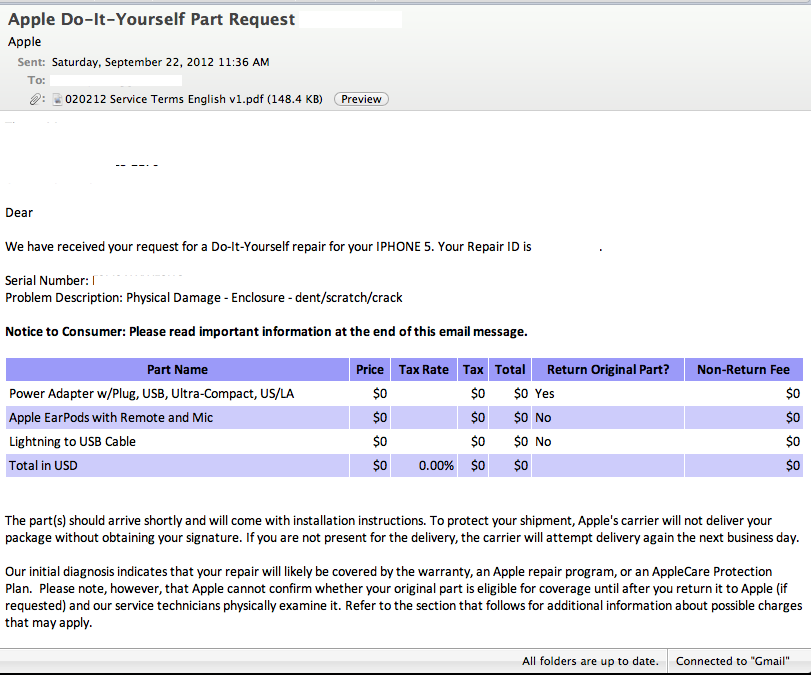
Task: Click the Power Adapter w/Plug row name
Action: [x=152, y=394]
